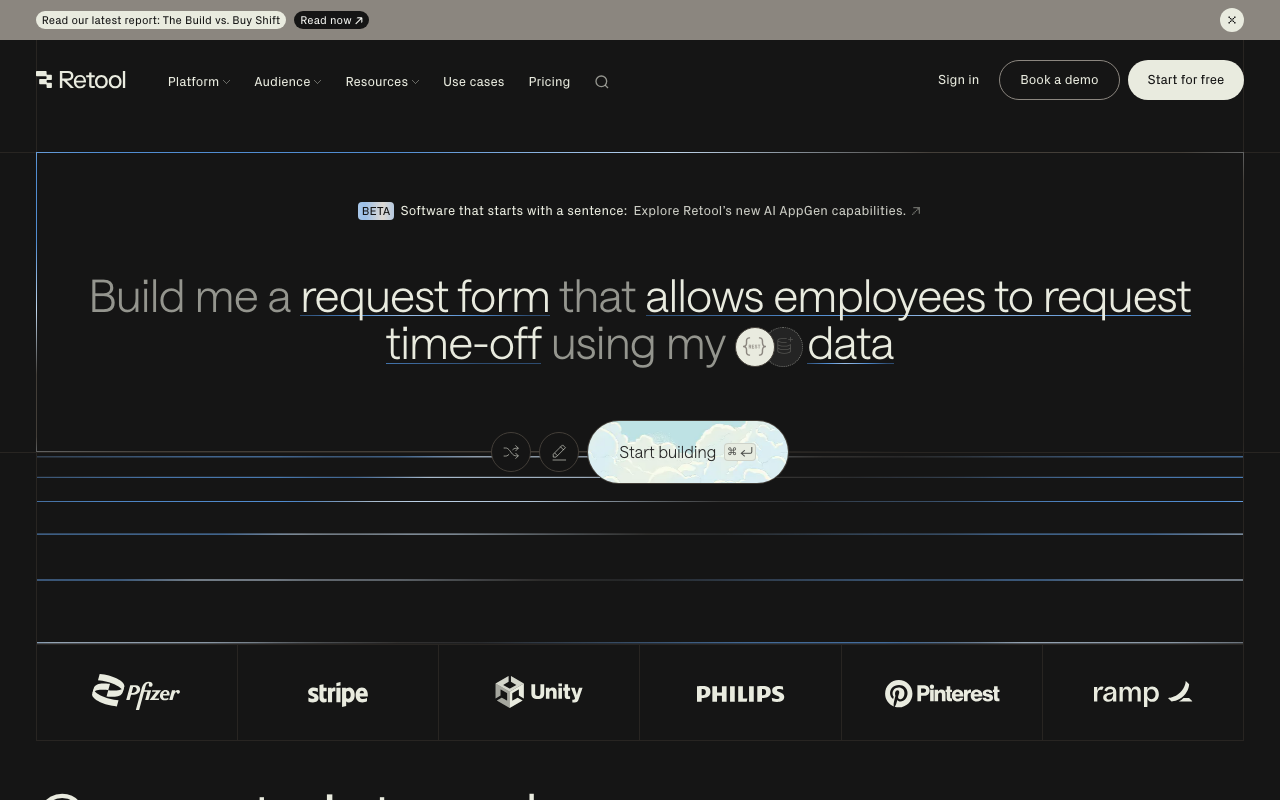The image size is (1280, 800).
Task: Click the Sign in link
Action: coord(958,79)
